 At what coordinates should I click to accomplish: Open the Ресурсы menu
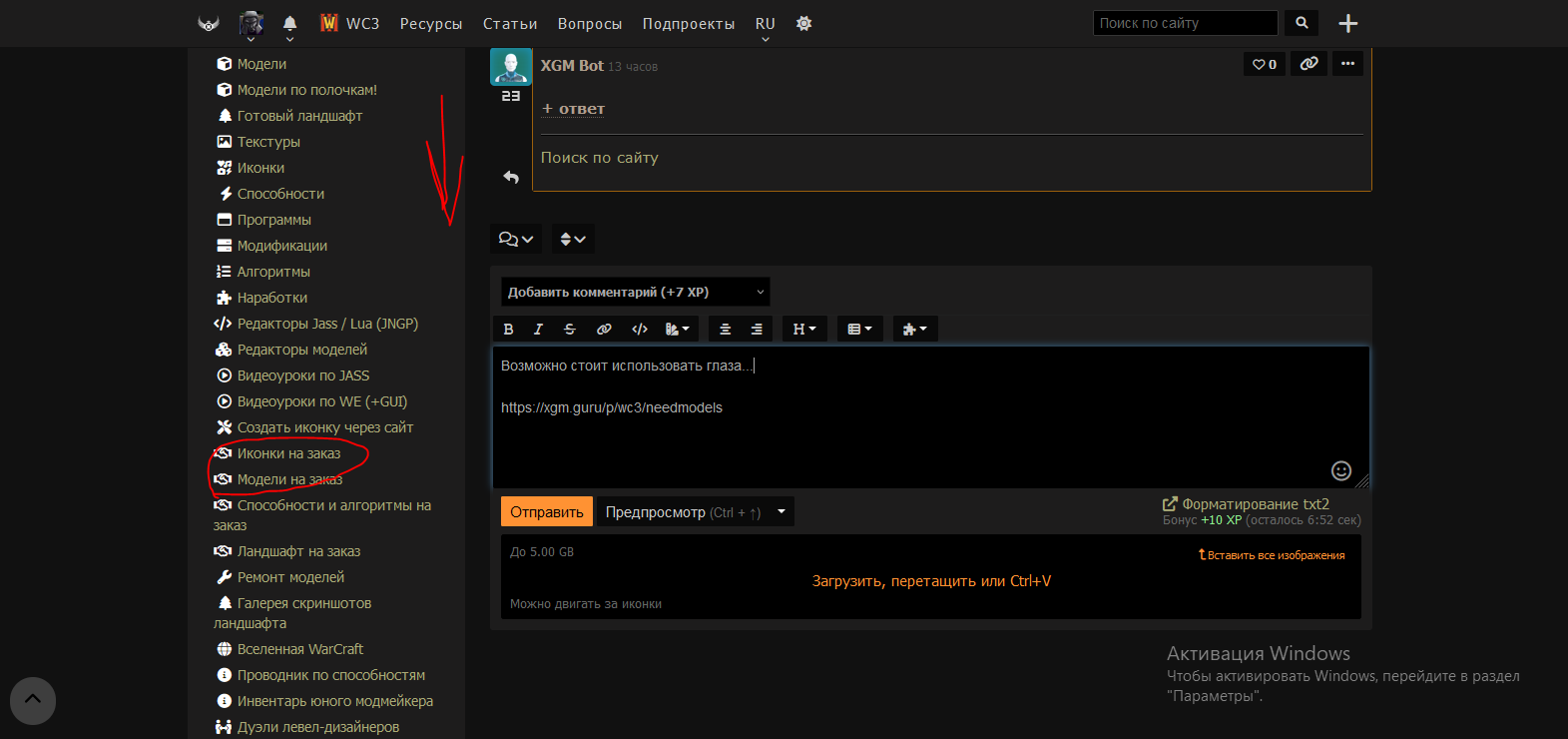tap(431, 23)
